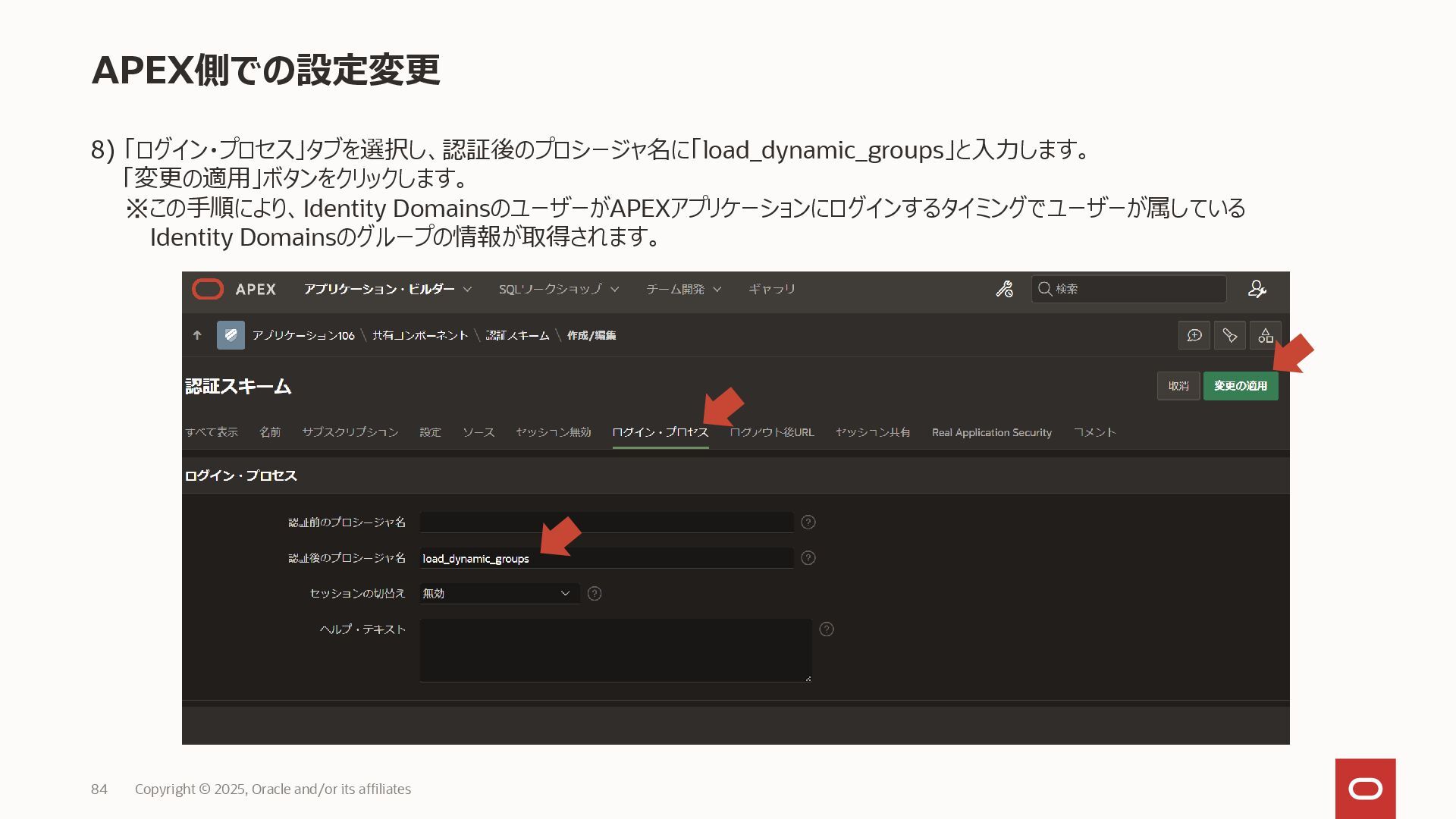Select the セッション共有 tab
Image resolution: width=1456 pixels, height=819 pixels.
point(873,432)
